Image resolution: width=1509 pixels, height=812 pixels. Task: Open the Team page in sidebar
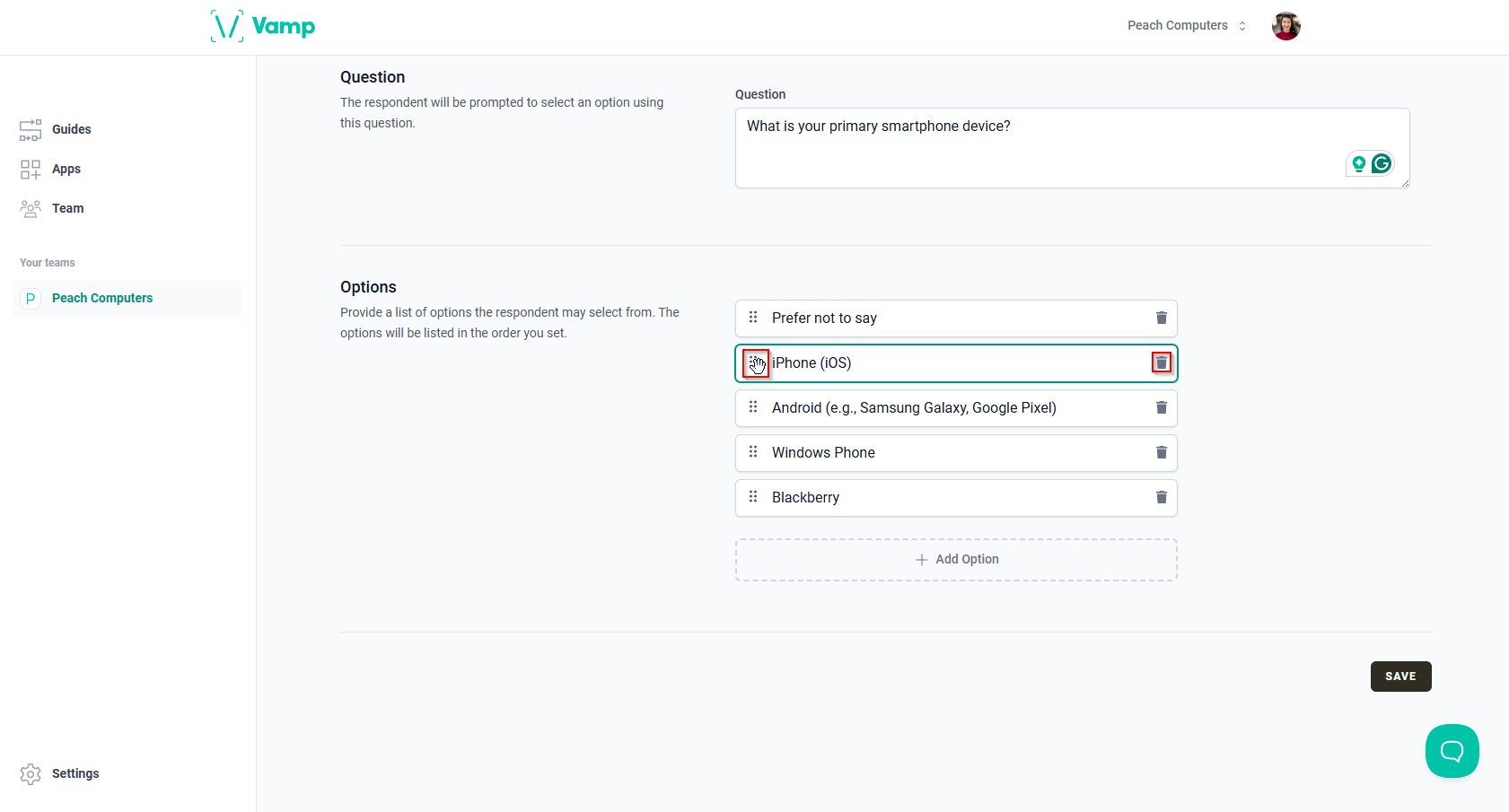[67, 208]
